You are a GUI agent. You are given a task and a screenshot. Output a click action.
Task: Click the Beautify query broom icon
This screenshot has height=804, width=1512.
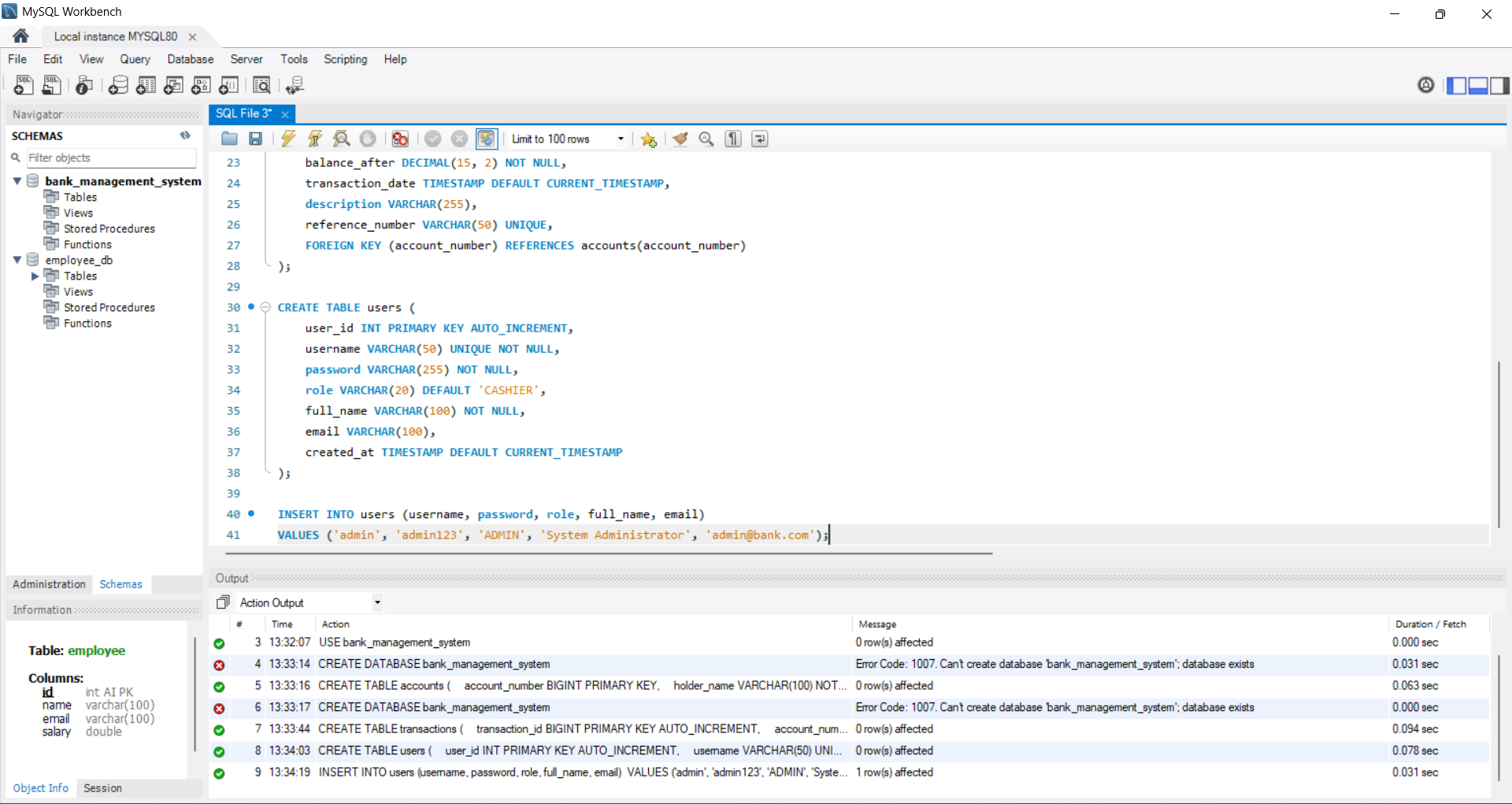(680, 139)
